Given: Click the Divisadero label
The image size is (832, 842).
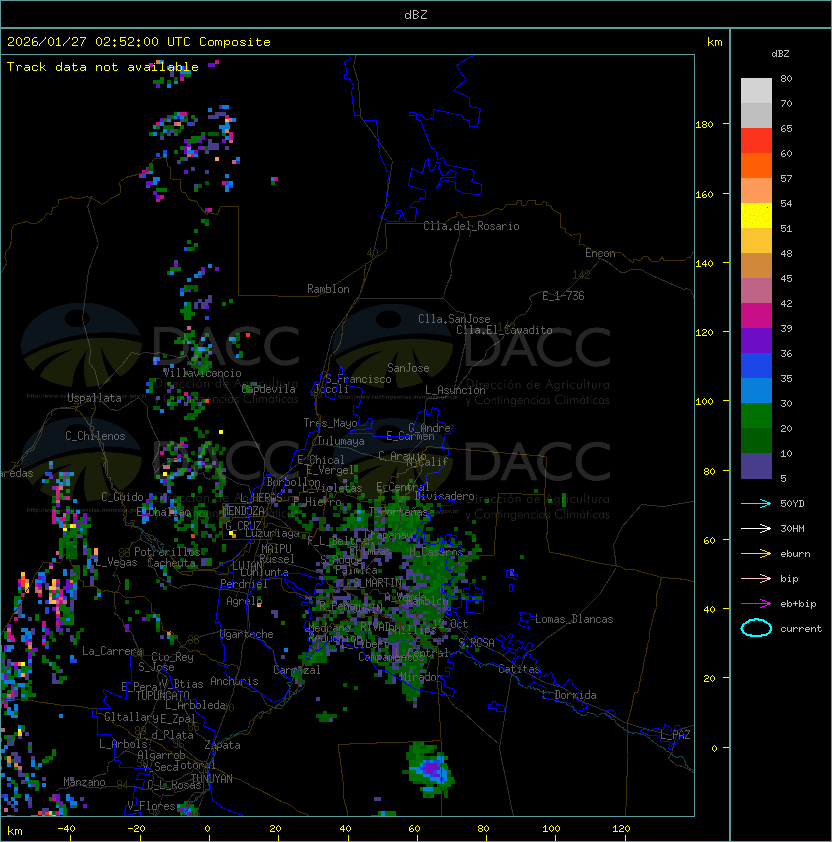Looking at the screenshot, I should tap(444, 496).
